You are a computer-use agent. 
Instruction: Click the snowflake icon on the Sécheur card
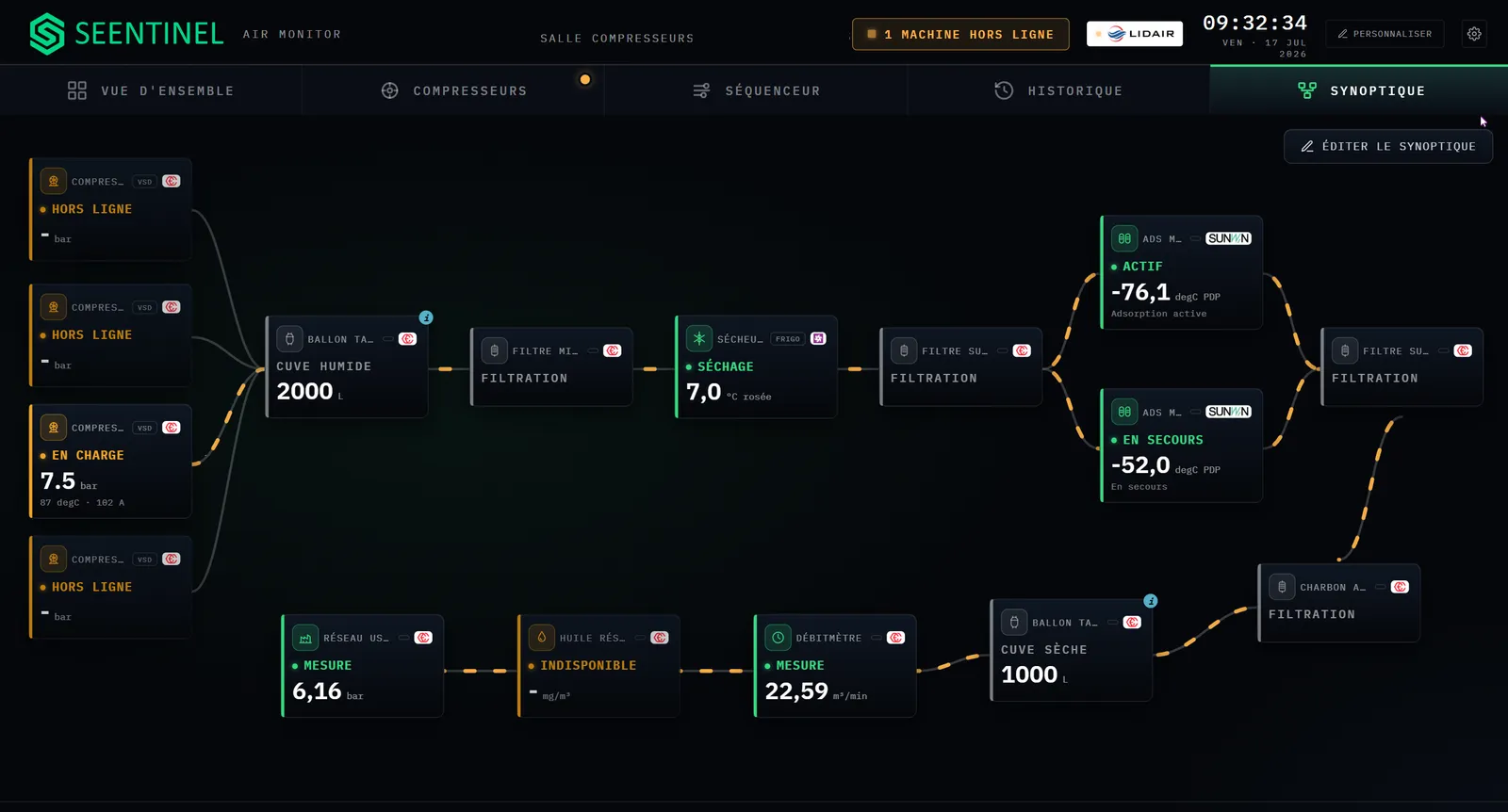[x=699, y=338]
